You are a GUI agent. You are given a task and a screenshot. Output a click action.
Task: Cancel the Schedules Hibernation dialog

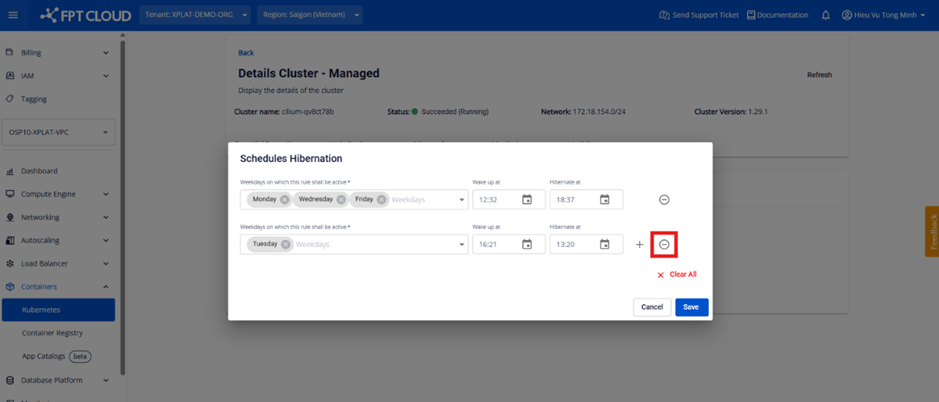pos(652,307)
